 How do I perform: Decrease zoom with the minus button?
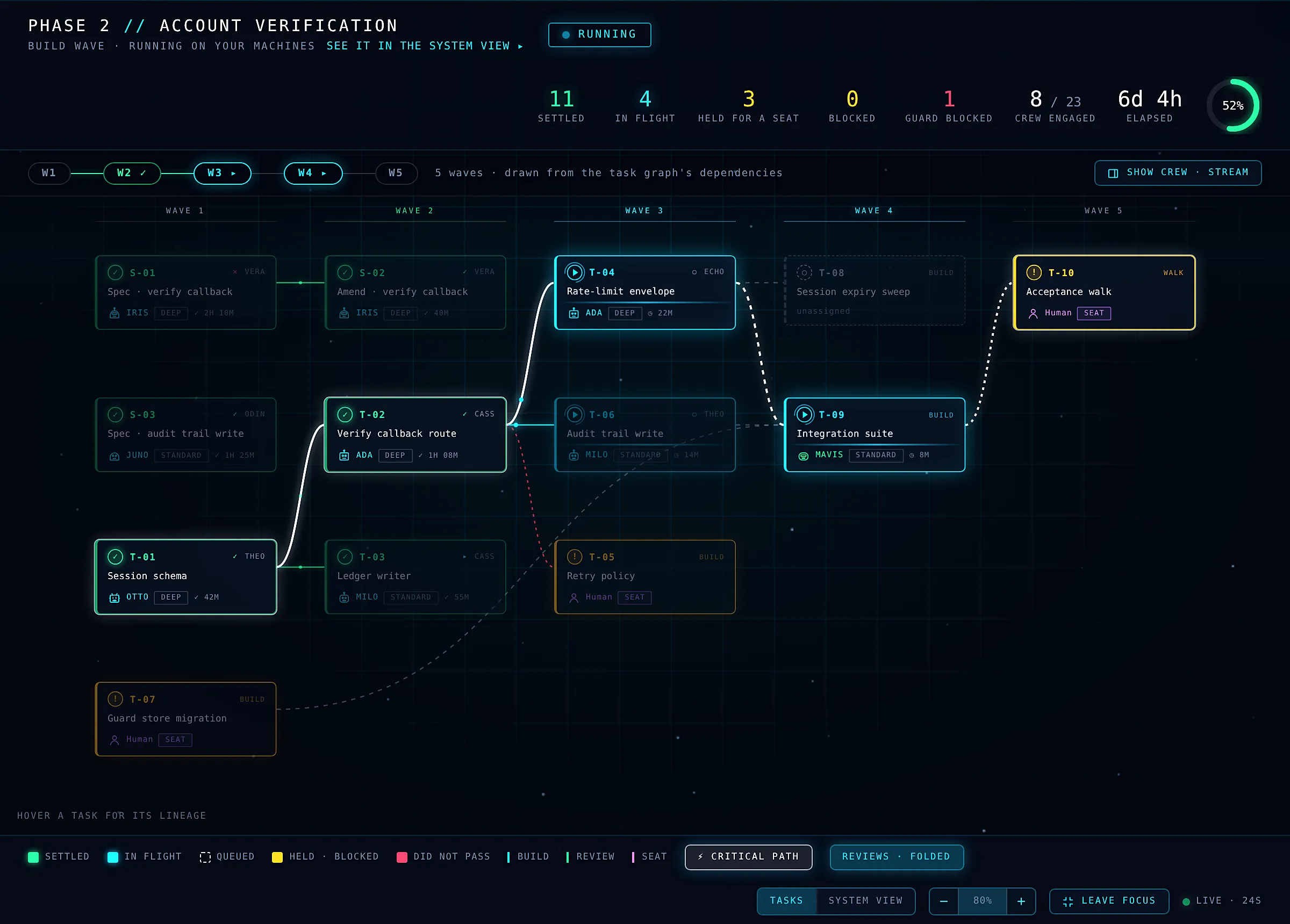coord(944,901)
